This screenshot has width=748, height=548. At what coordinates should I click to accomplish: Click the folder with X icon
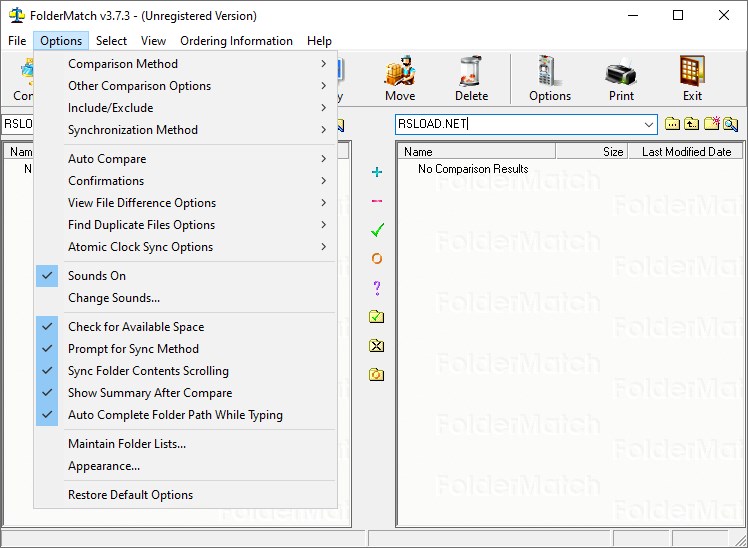click(377, 345)
